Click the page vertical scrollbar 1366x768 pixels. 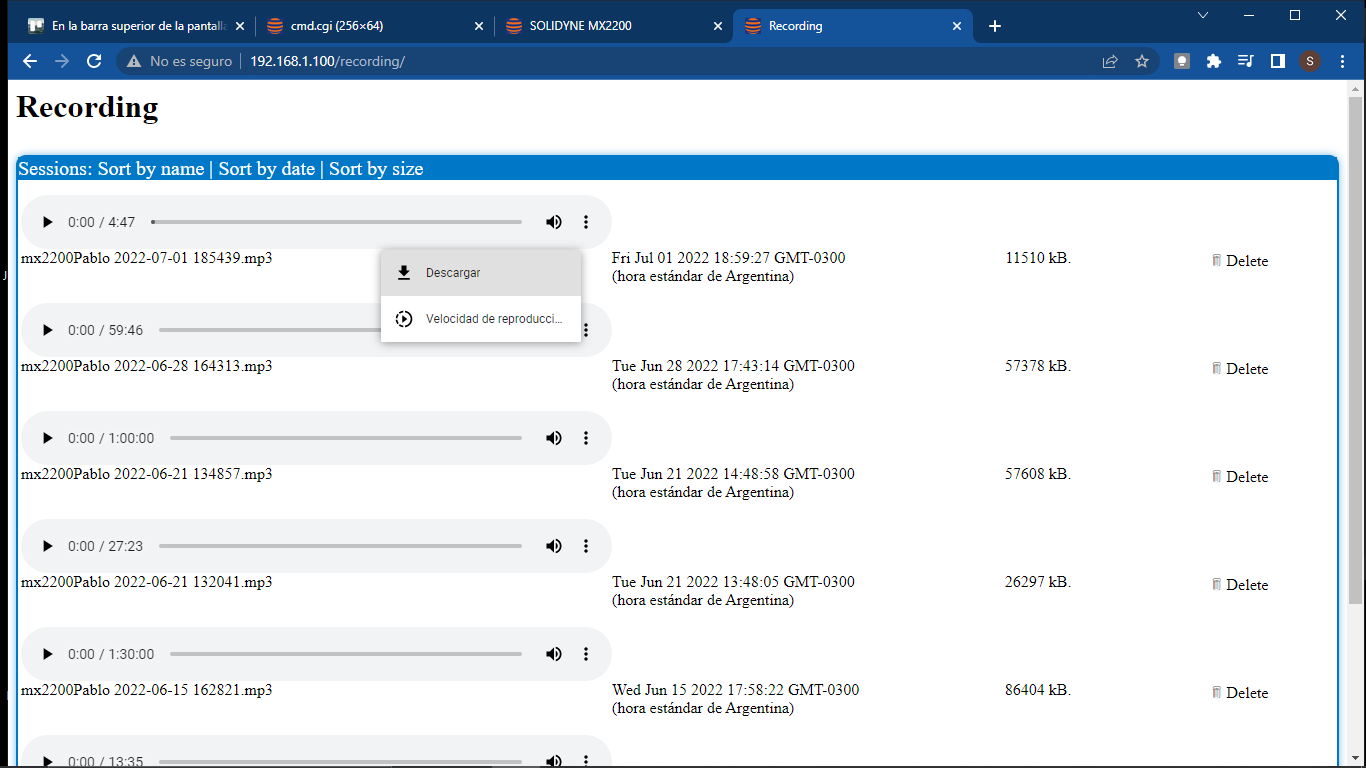click(x=1355, y=350)
